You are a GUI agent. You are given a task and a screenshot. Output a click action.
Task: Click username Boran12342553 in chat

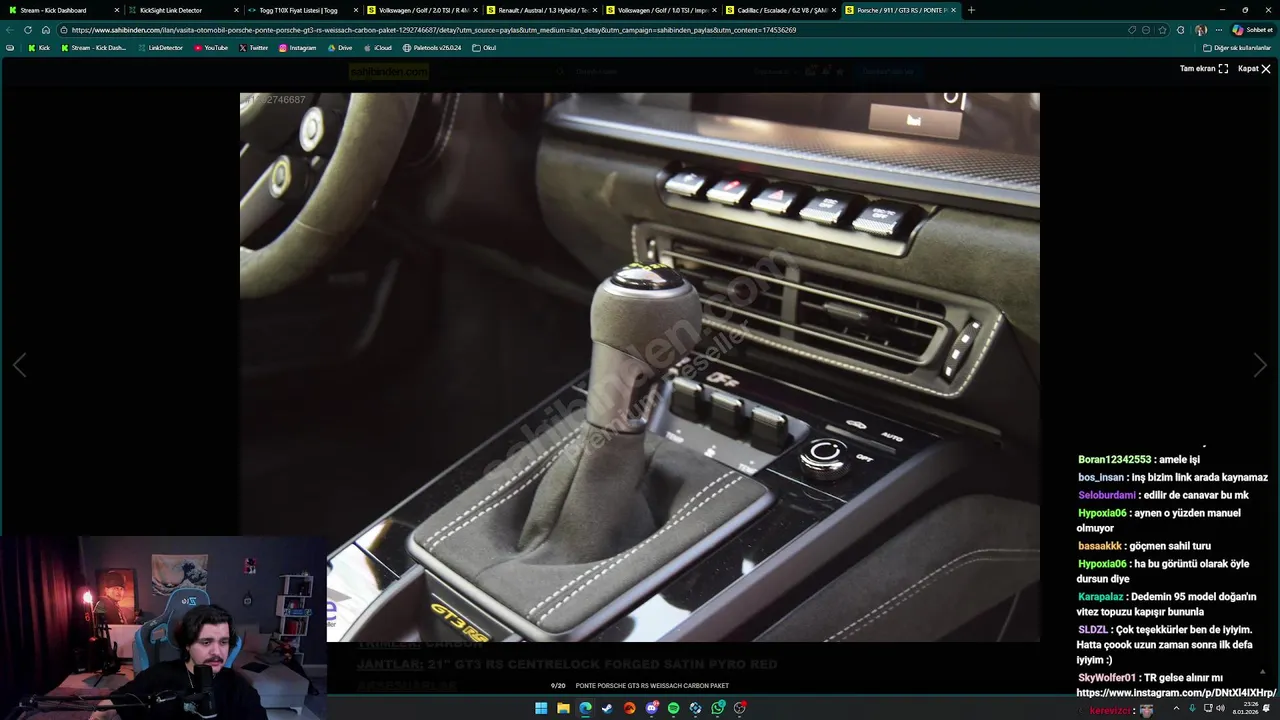(1114, 460)
